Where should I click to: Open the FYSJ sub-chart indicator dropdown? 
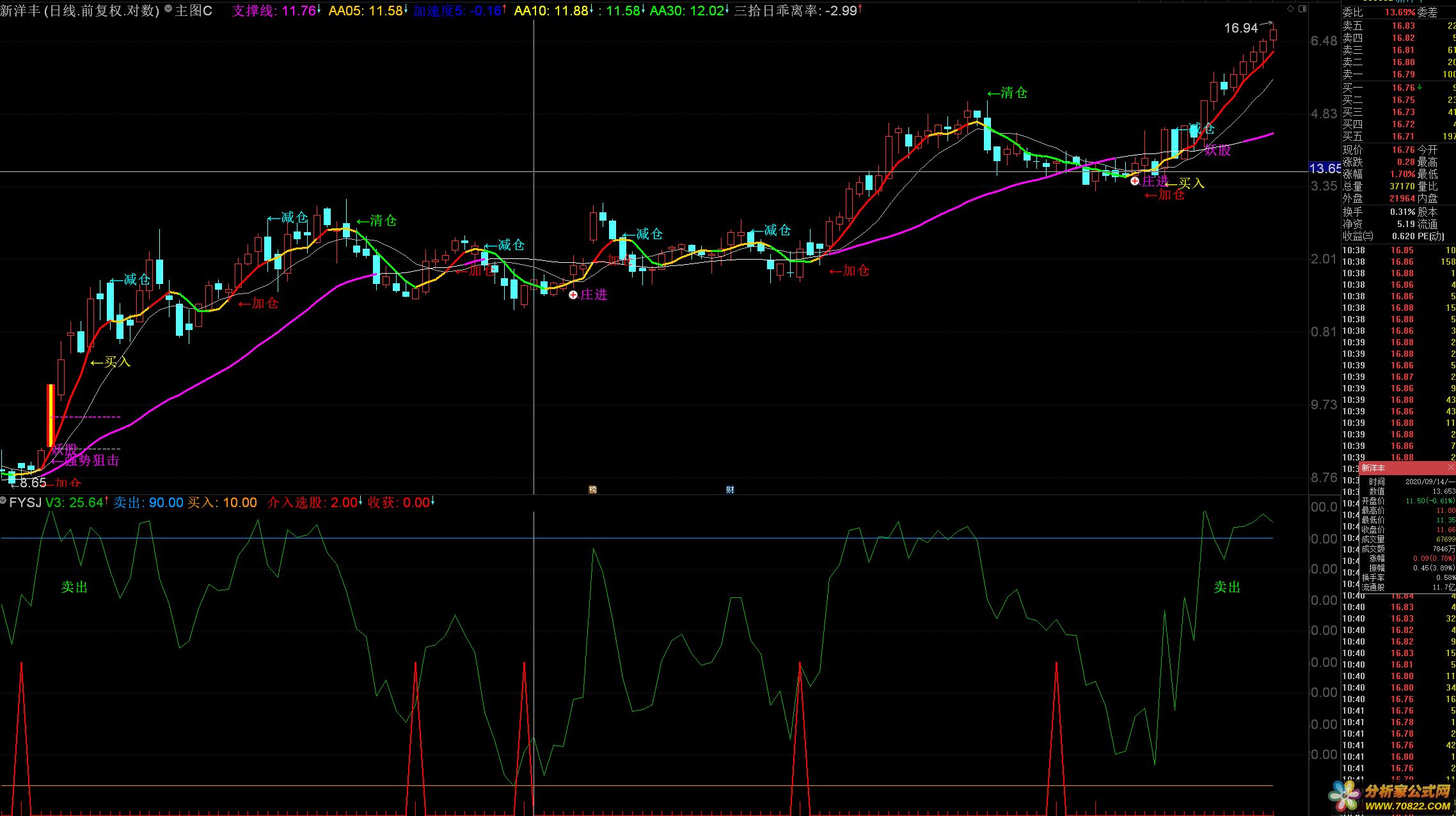pyautogui.click(x=4, y=501)
